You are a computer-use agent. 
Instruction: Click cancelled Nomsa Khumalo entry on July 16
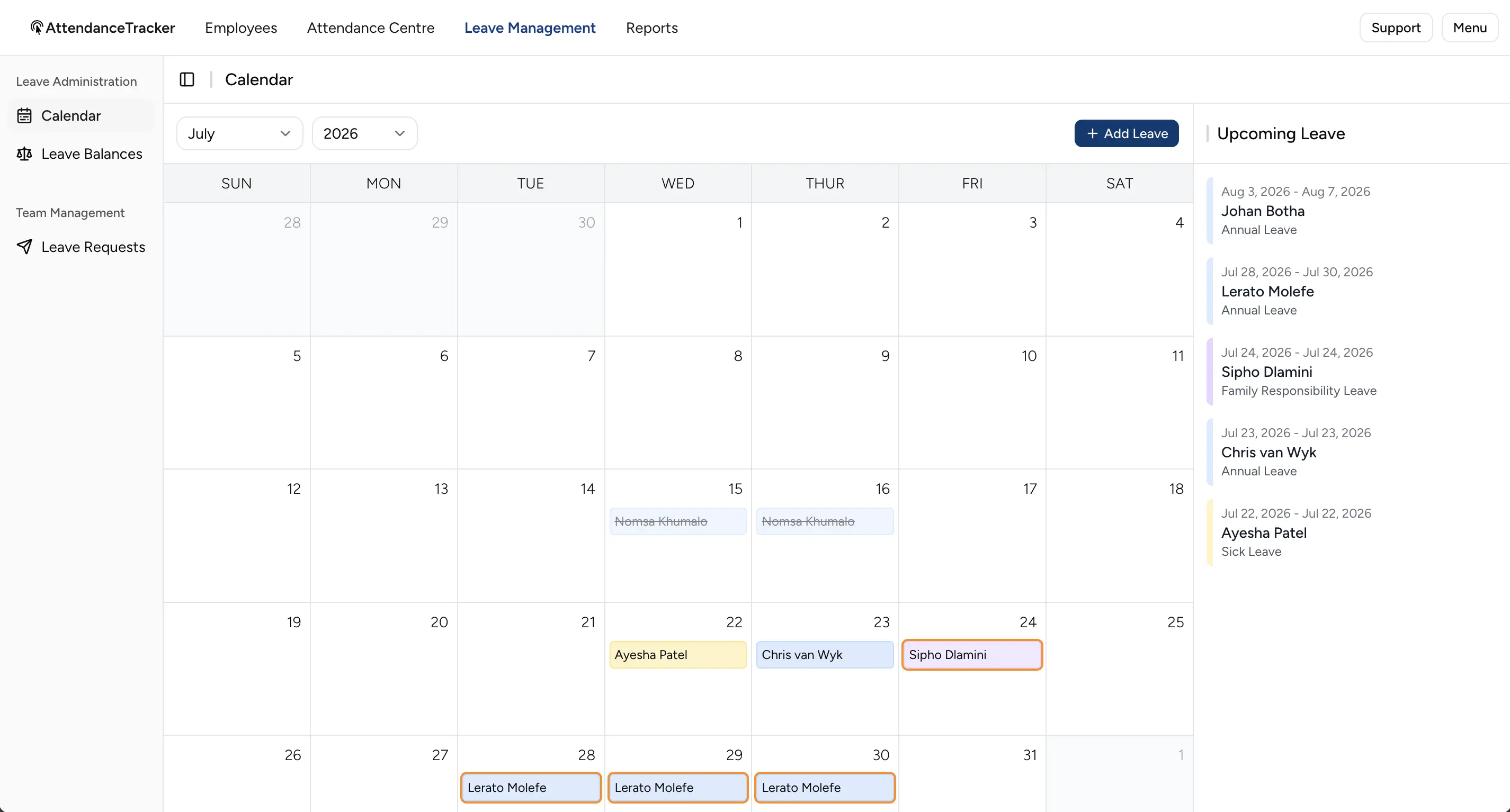coord(825,521)
